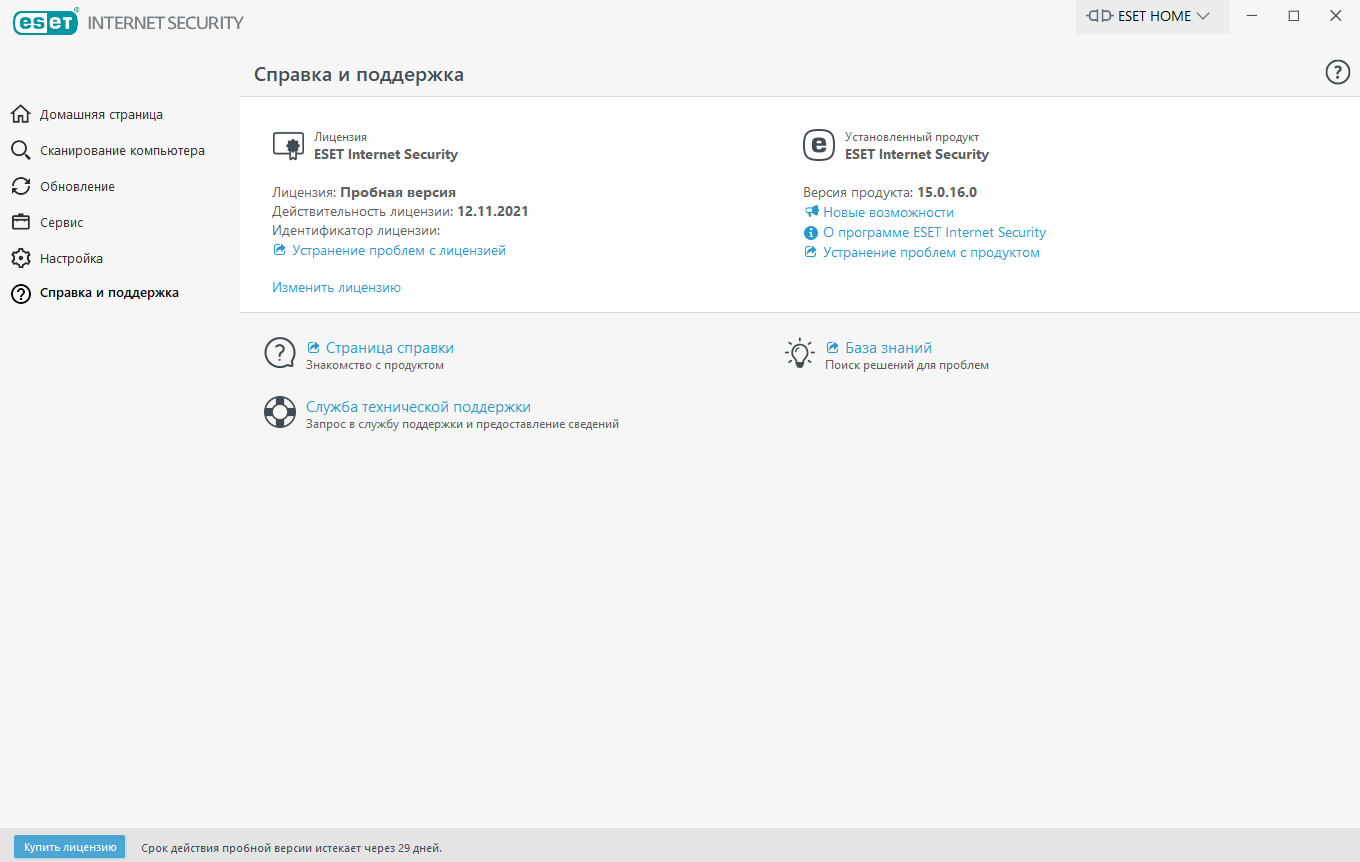This screenshot has width=1360, height=862.
Task: Click external-link icon beside Устранение проблем с продуктом
Action: tap(811, 252)
